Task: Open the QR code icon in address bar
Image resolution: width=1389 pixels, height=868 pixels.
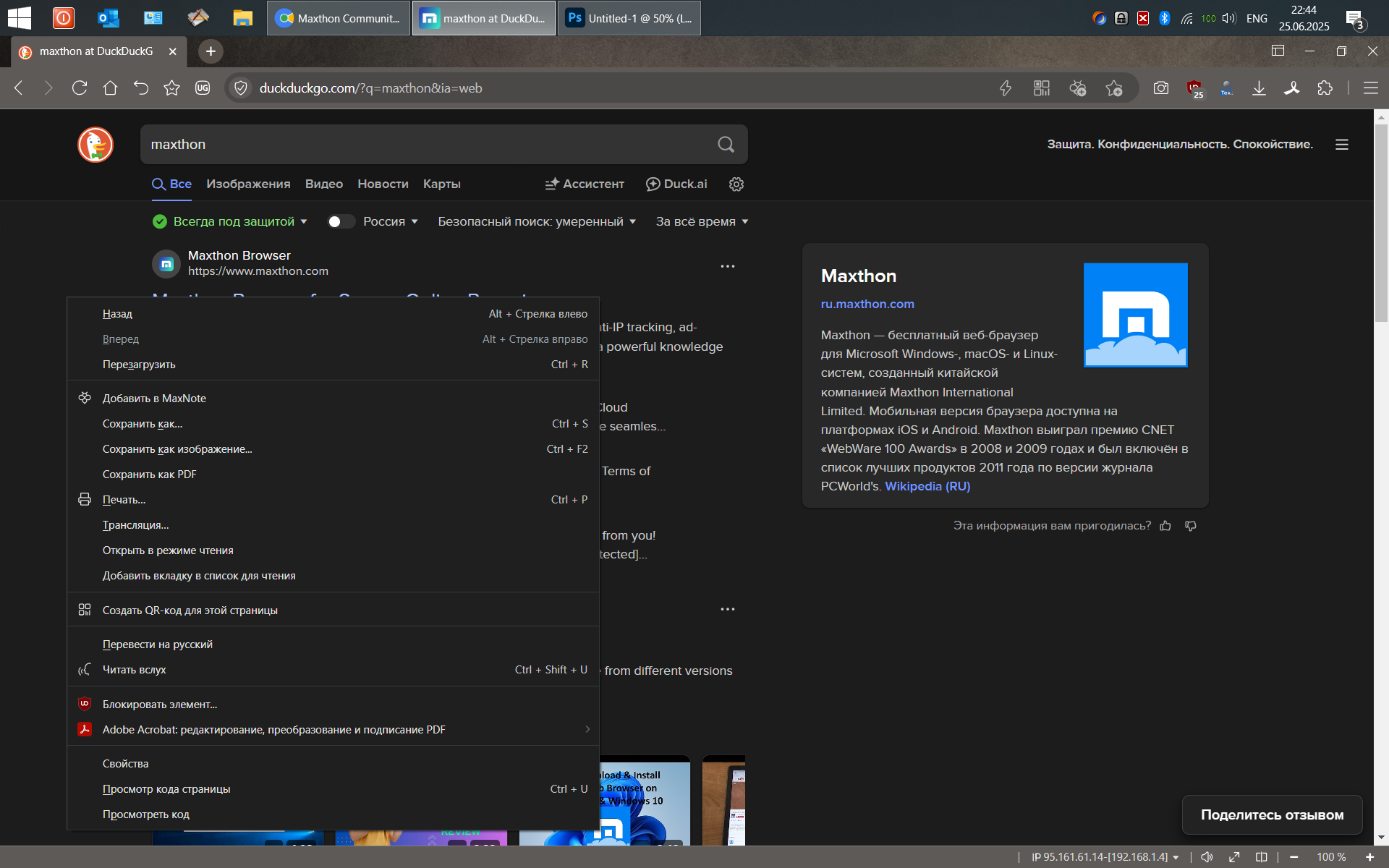Action: (x=1042, y=88)
